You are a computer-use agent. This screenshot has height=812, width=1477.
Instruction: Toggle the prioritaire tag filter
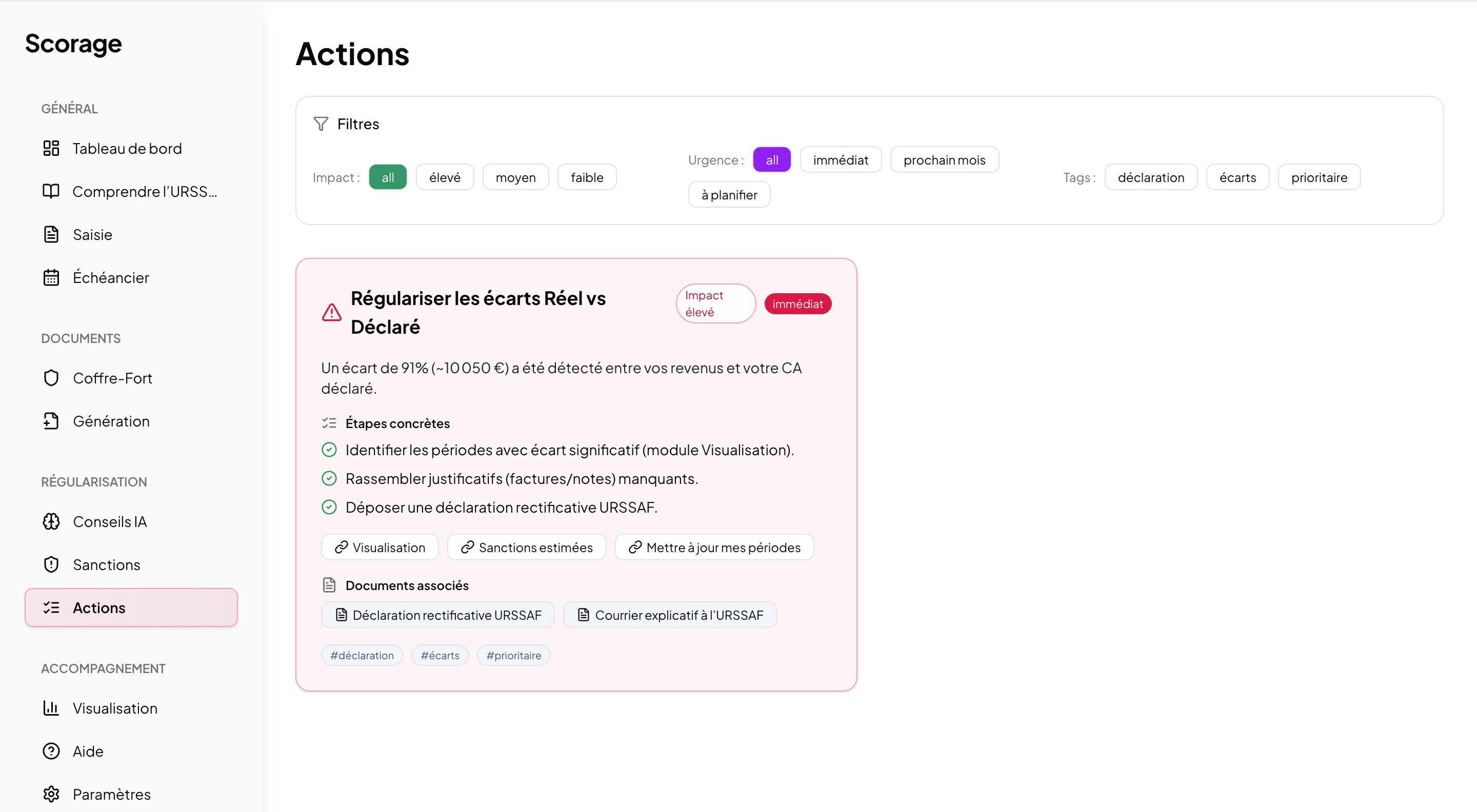pyautogui.click(x=1318, y=177)
